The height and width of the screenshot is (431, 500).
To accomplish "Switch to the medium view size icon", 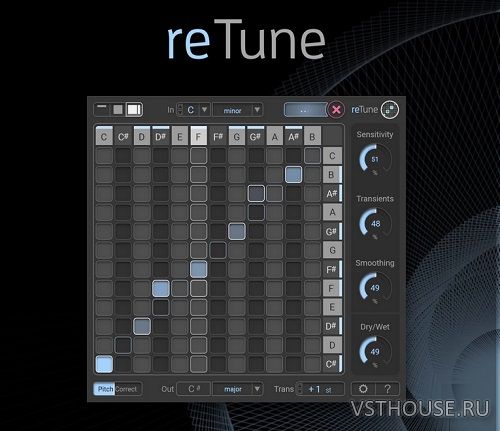I will (x=118, y=109).
